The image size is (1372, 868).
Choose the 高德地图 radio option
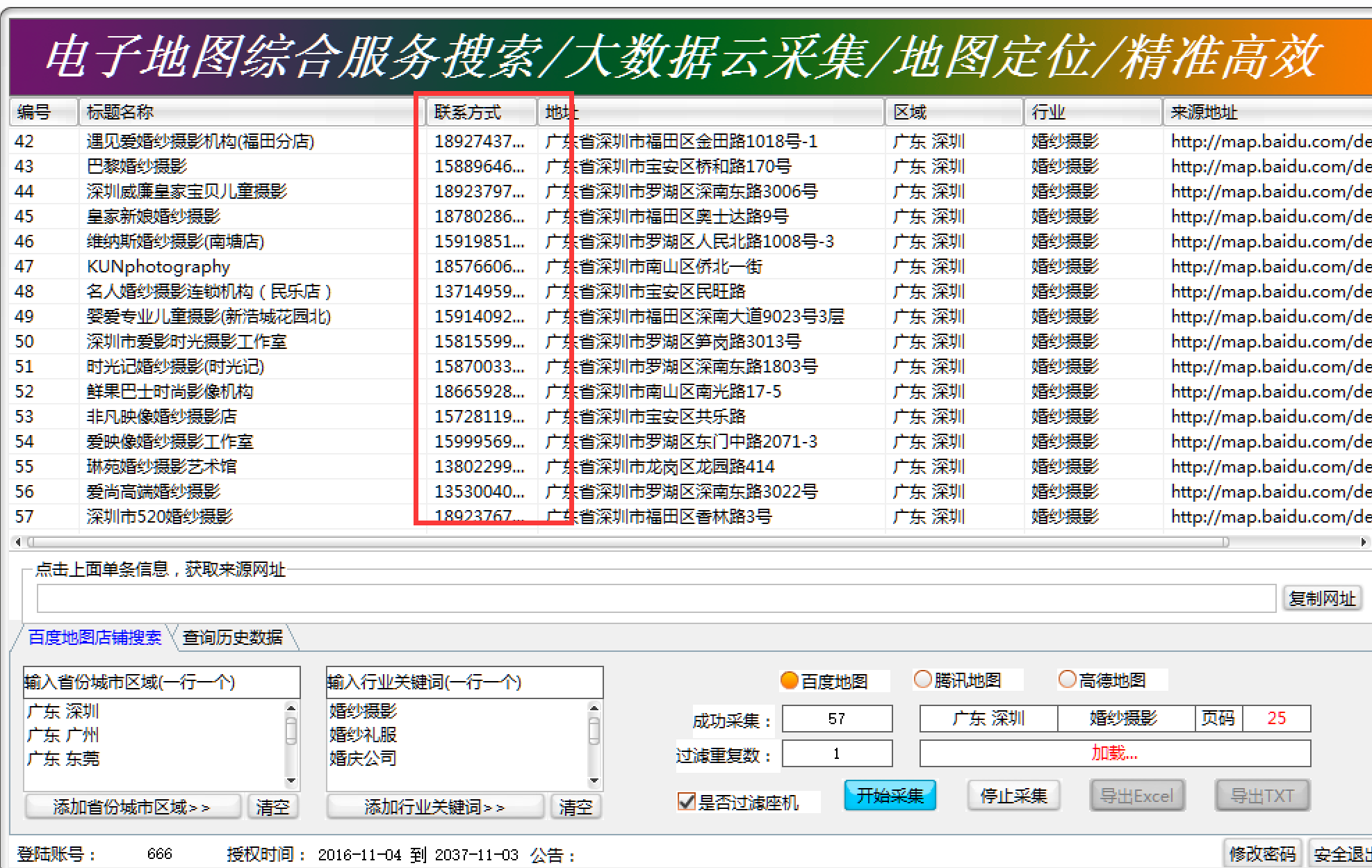click(x=1067, y=680)
